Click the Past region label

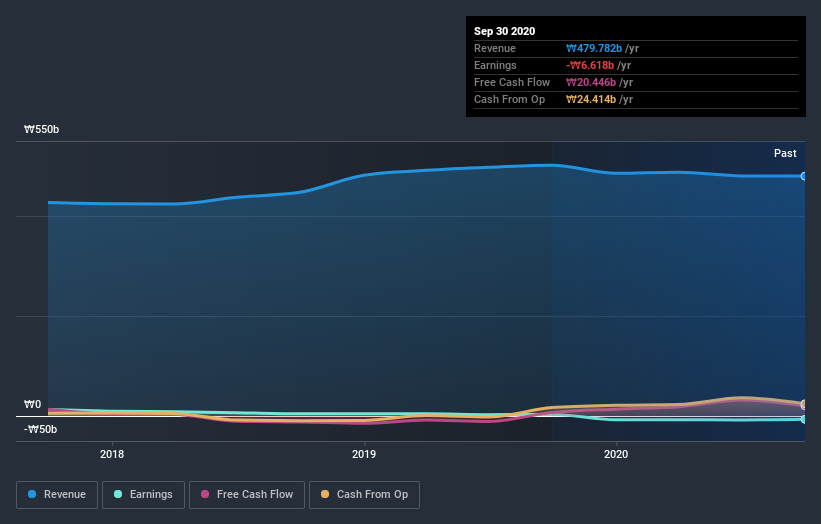(785, 153)
